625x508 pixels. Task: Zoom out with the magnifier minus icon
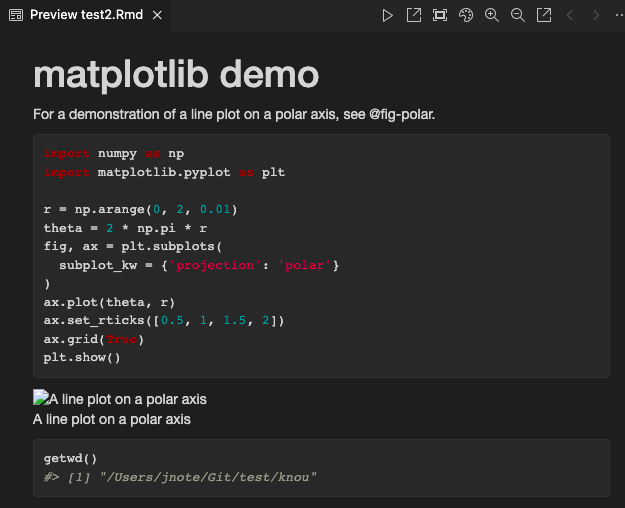518,15
